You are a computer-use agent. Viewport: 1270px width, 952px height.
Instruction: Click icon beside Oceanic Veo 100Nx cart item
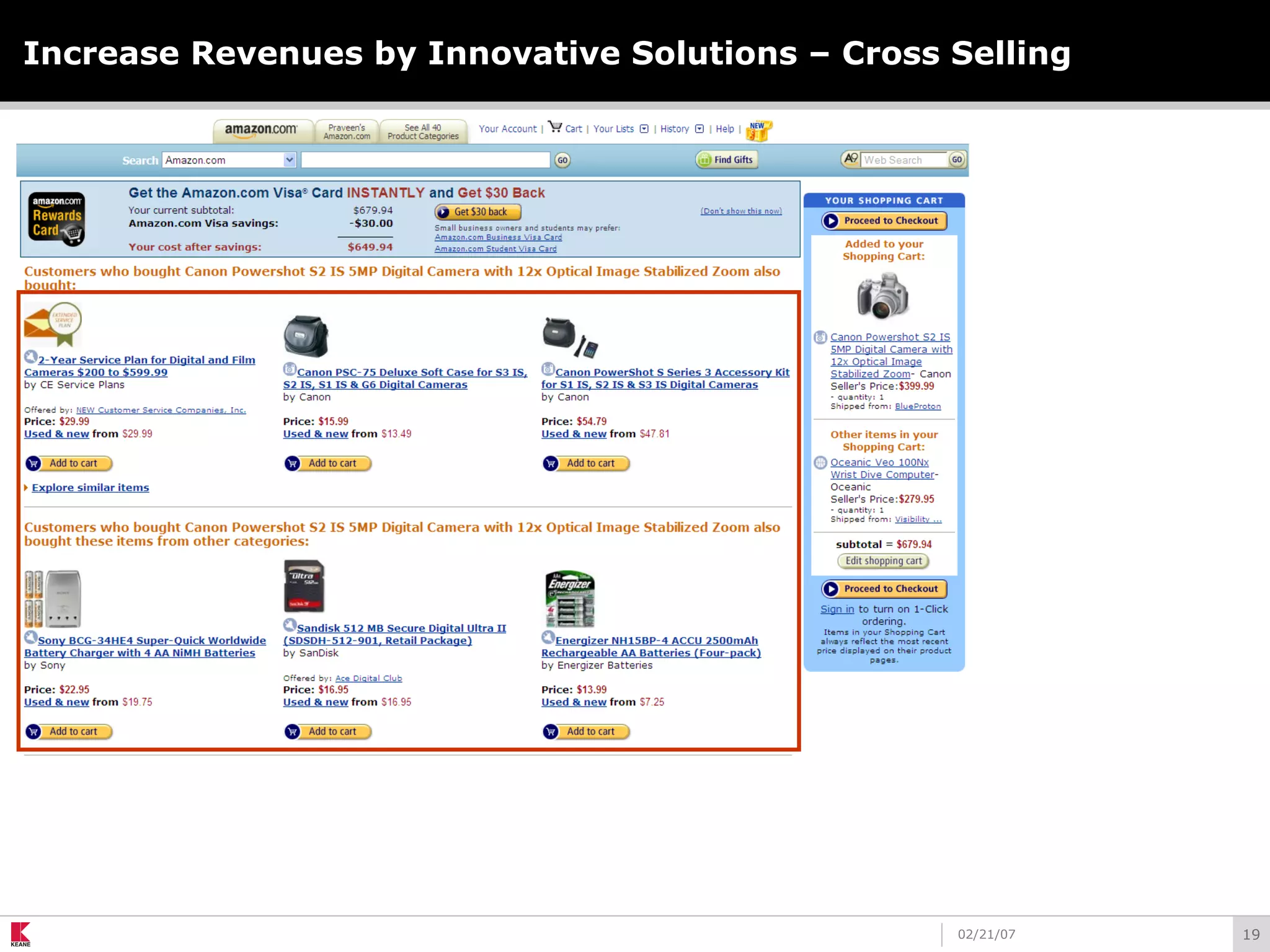[820, 462]
